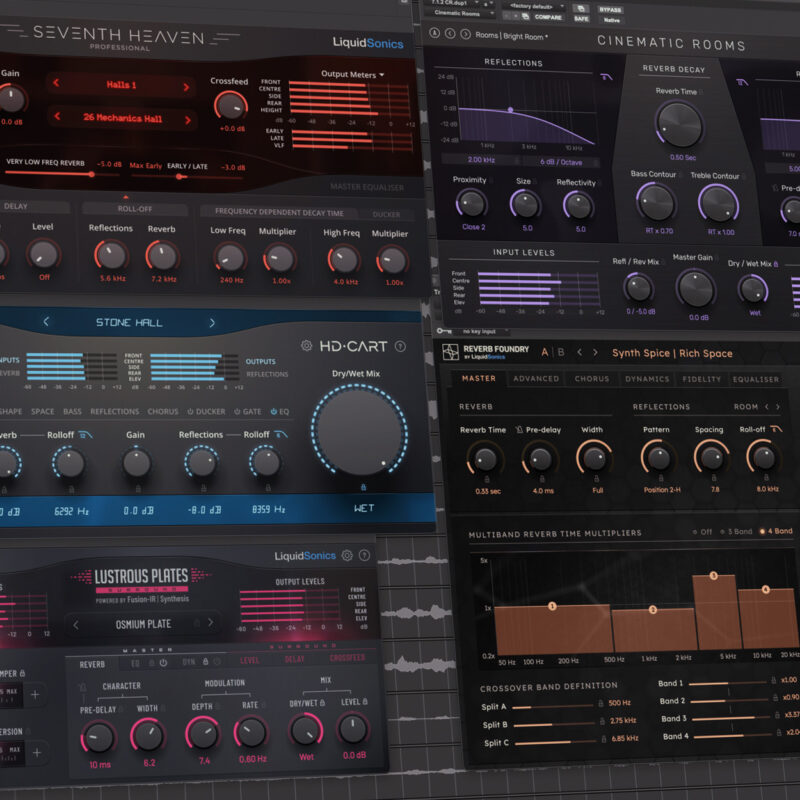Click previous preset circle arrow in Cinematic Rooms
Viewport: 800px width, 800px height.
(x=450, y=34)
